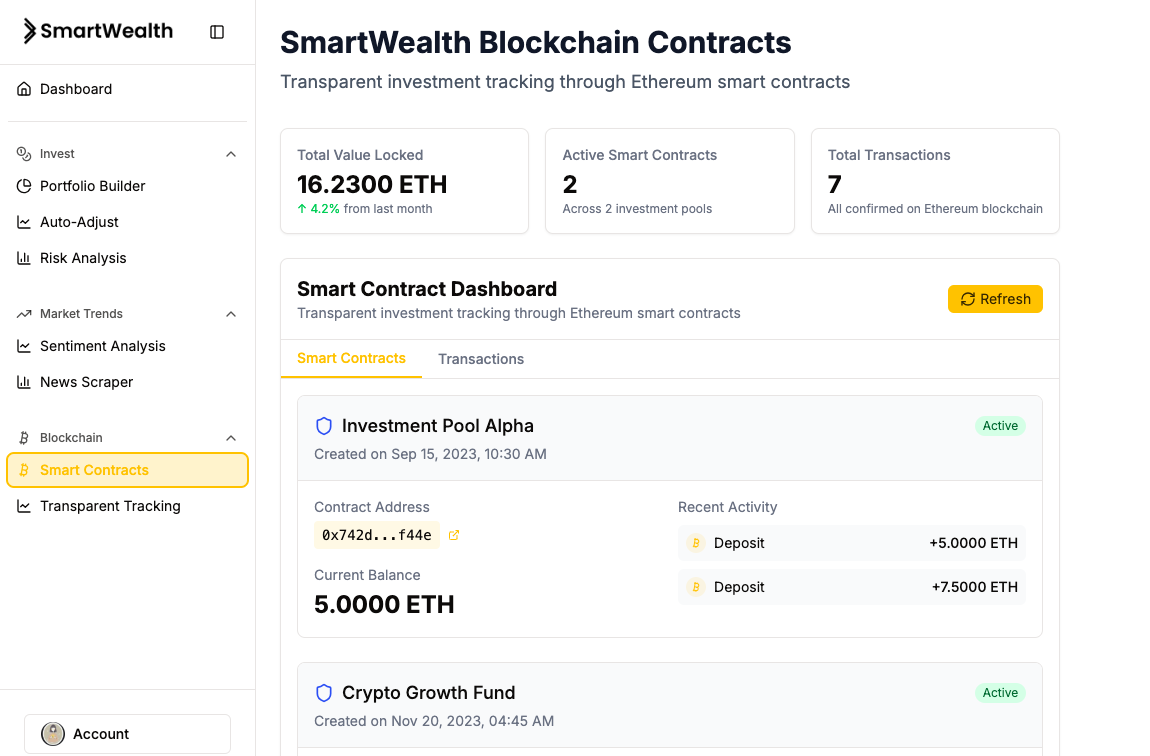The width and height of the screenshot is (1150, 756).
Task: Open Sentiment Analysis in sidebar
Action: [102, 346]
